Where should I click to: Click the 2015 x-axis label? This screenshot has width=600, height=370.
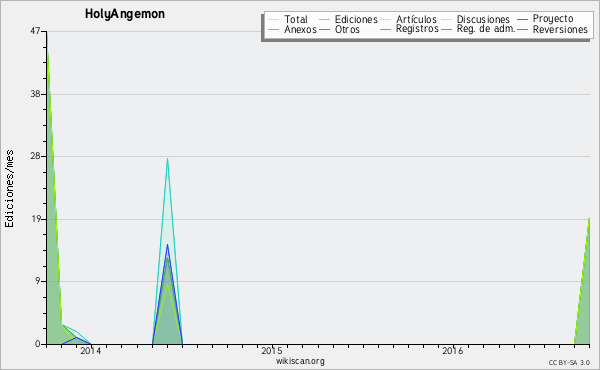272,350
